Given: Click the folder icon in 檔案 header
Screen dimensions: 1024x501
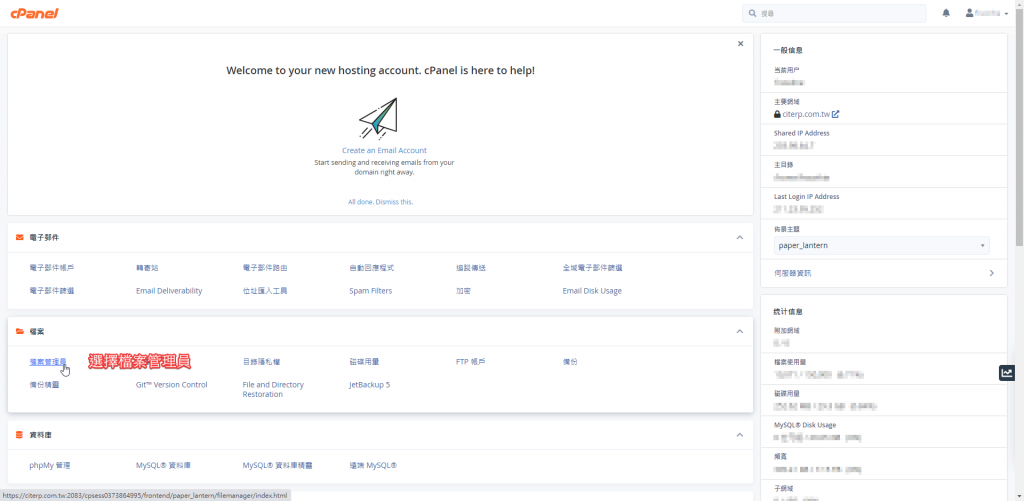Looking at the screenshot, I should 20,331.
